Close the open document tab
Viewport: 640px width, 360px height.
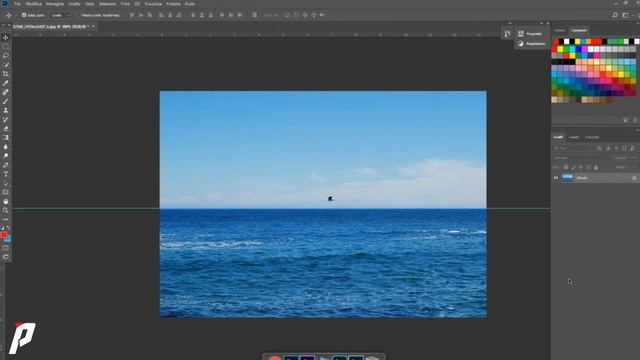pos(93,27)
